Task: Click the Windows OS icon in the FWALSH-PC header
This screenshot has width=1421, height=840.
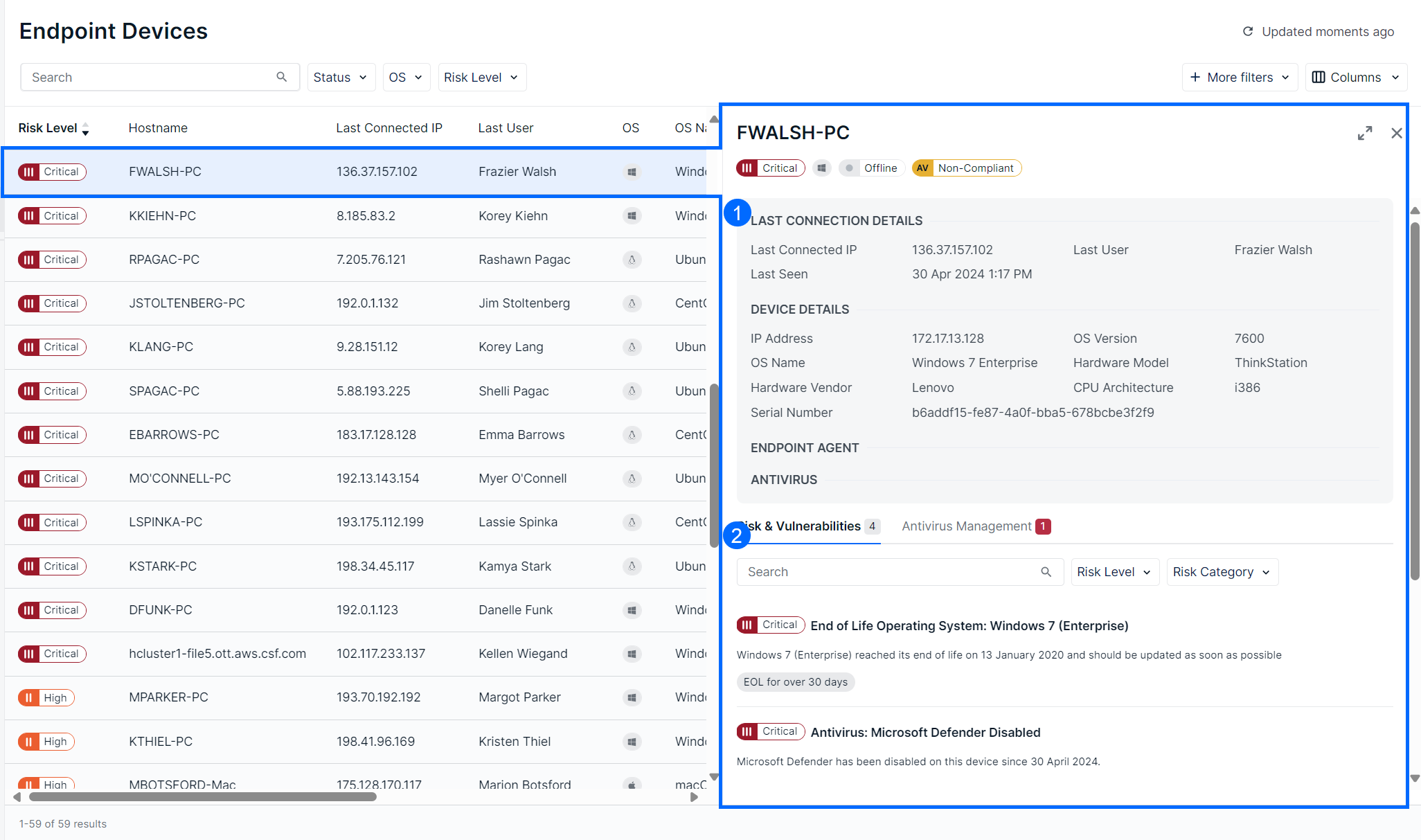Action: point(821,168)
